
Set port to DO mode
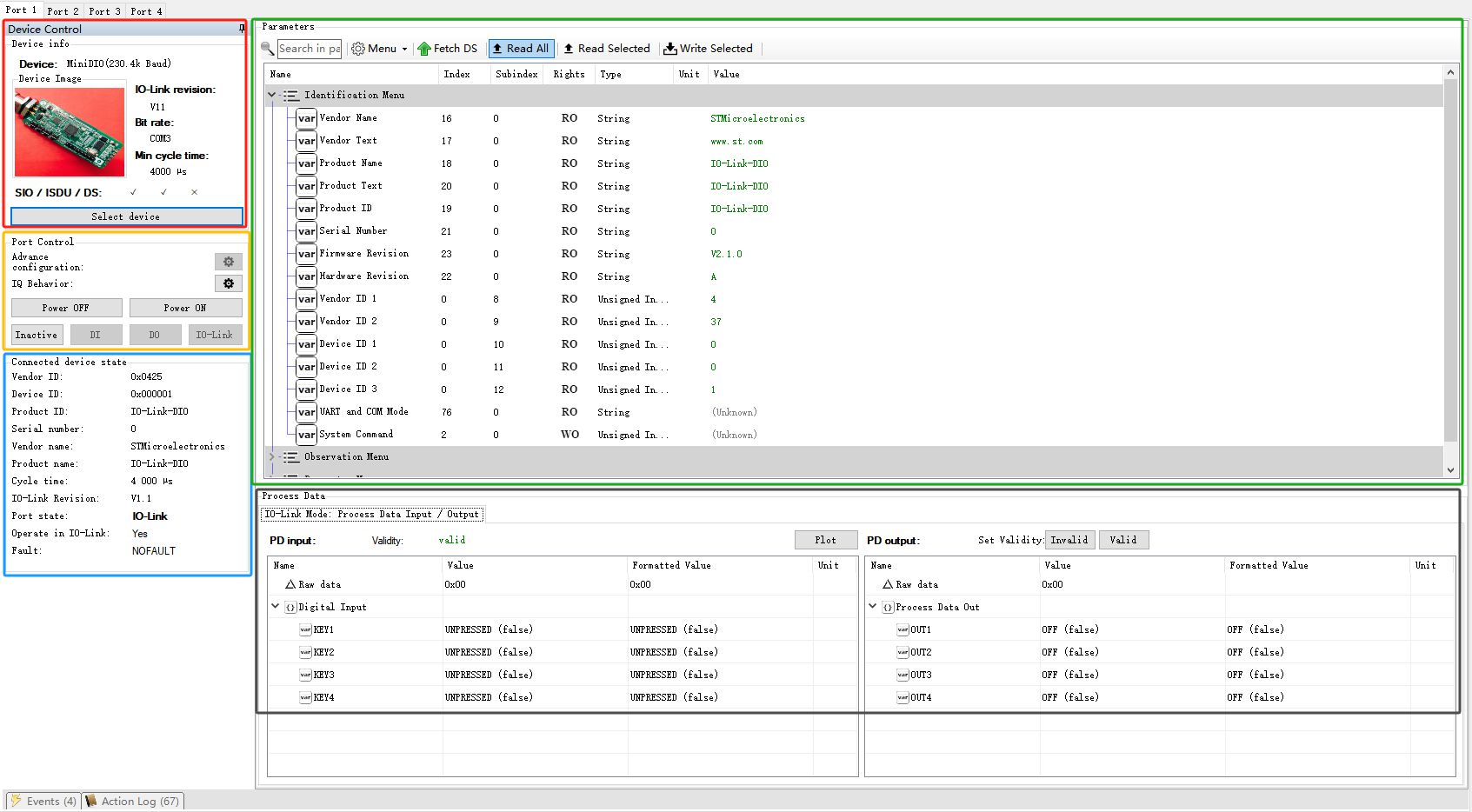pyautogui.click(x=155, y=335)
